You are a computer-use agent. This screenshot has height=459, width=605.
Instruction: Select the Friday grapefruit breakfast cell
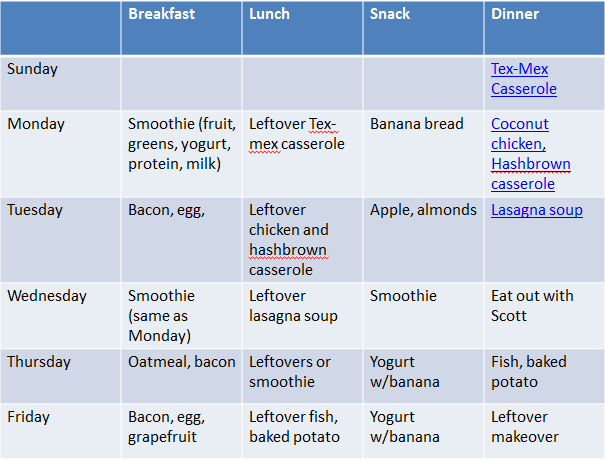pyautogui.click(x=181, y=431)
